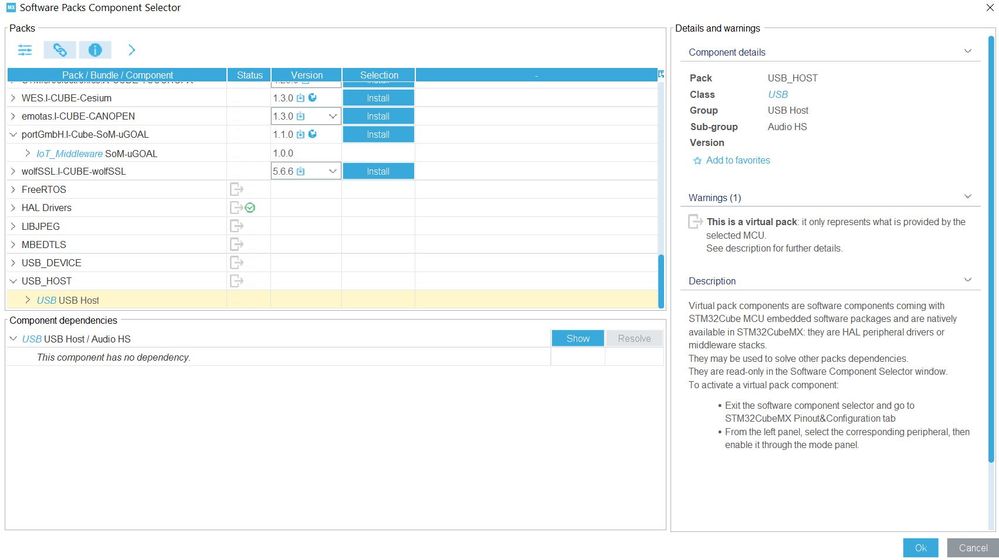This screenshot has width=999, height=560.
Task: Install the emotas.I-CUBE-CANOPEN pack
Action: (378, 116)
